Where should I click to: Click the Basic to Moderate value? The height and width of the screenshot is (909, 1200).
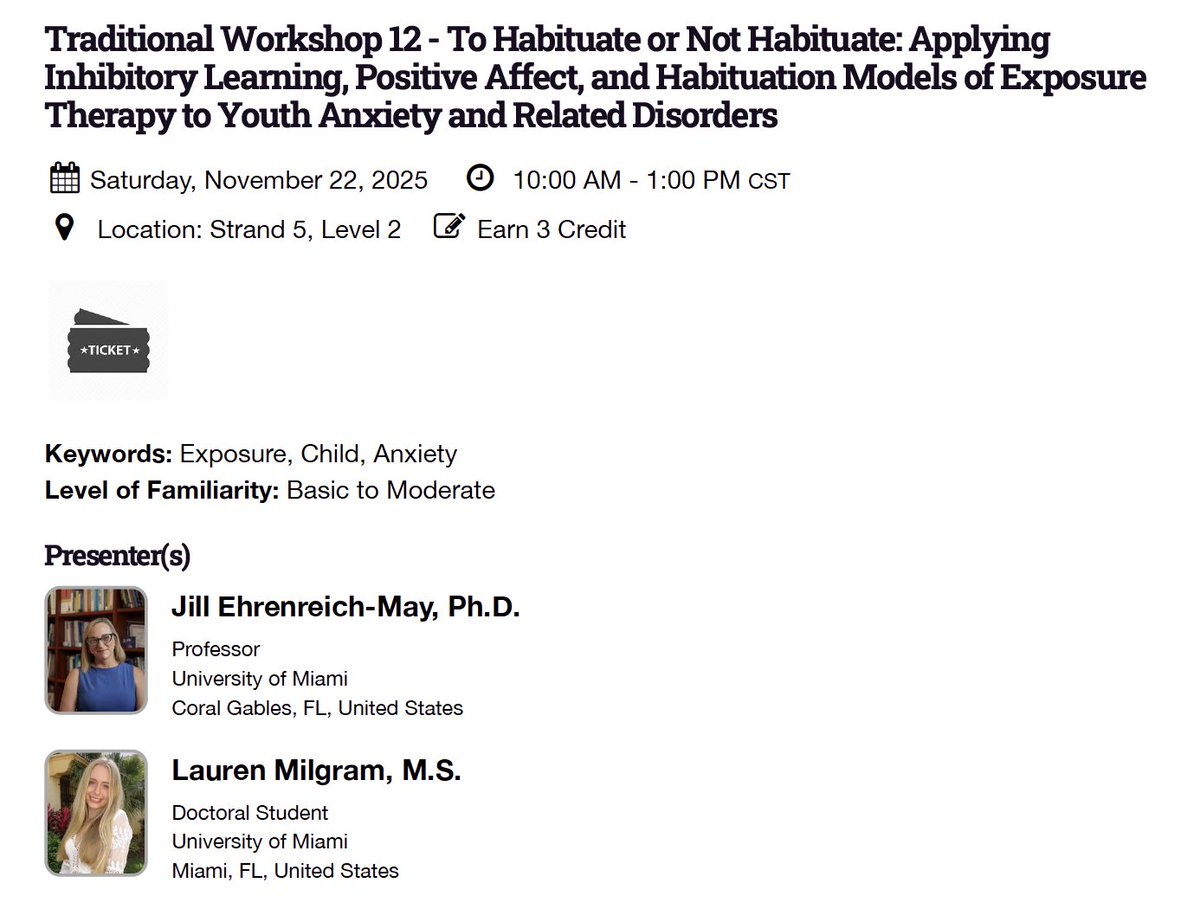pyautogui.click(x=391, y=490)
